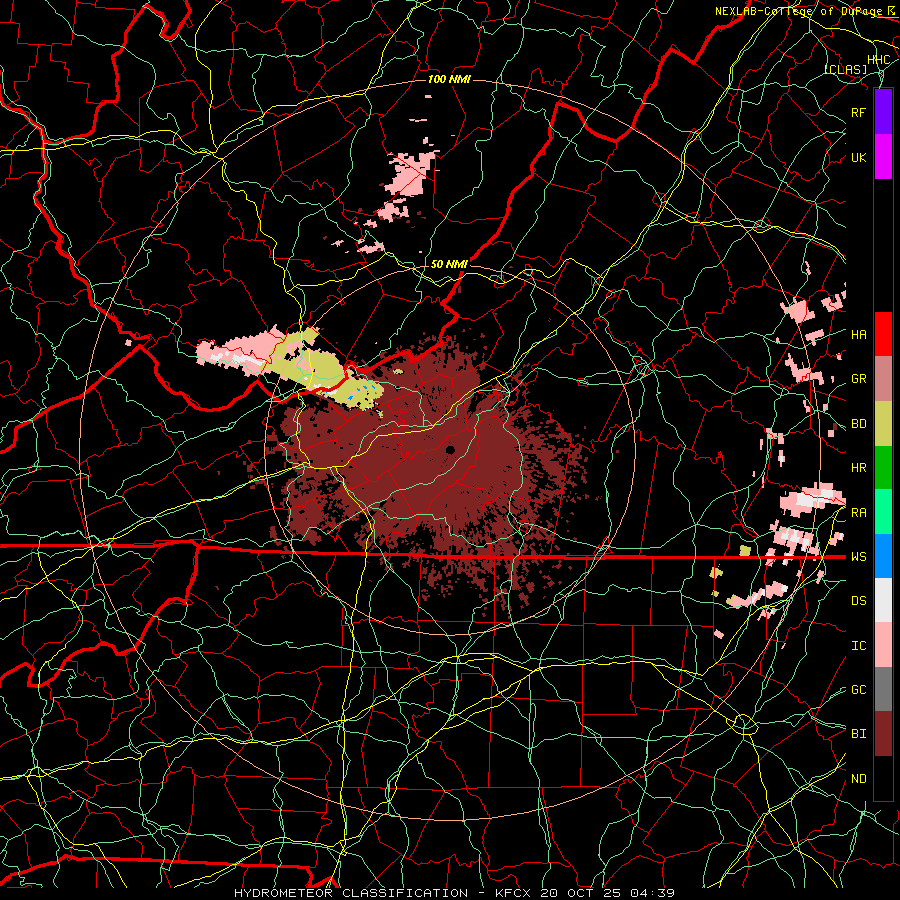Click the purple RF legend color swatch
The height and width of the screenshot is (900, 900).
[883, 111]
